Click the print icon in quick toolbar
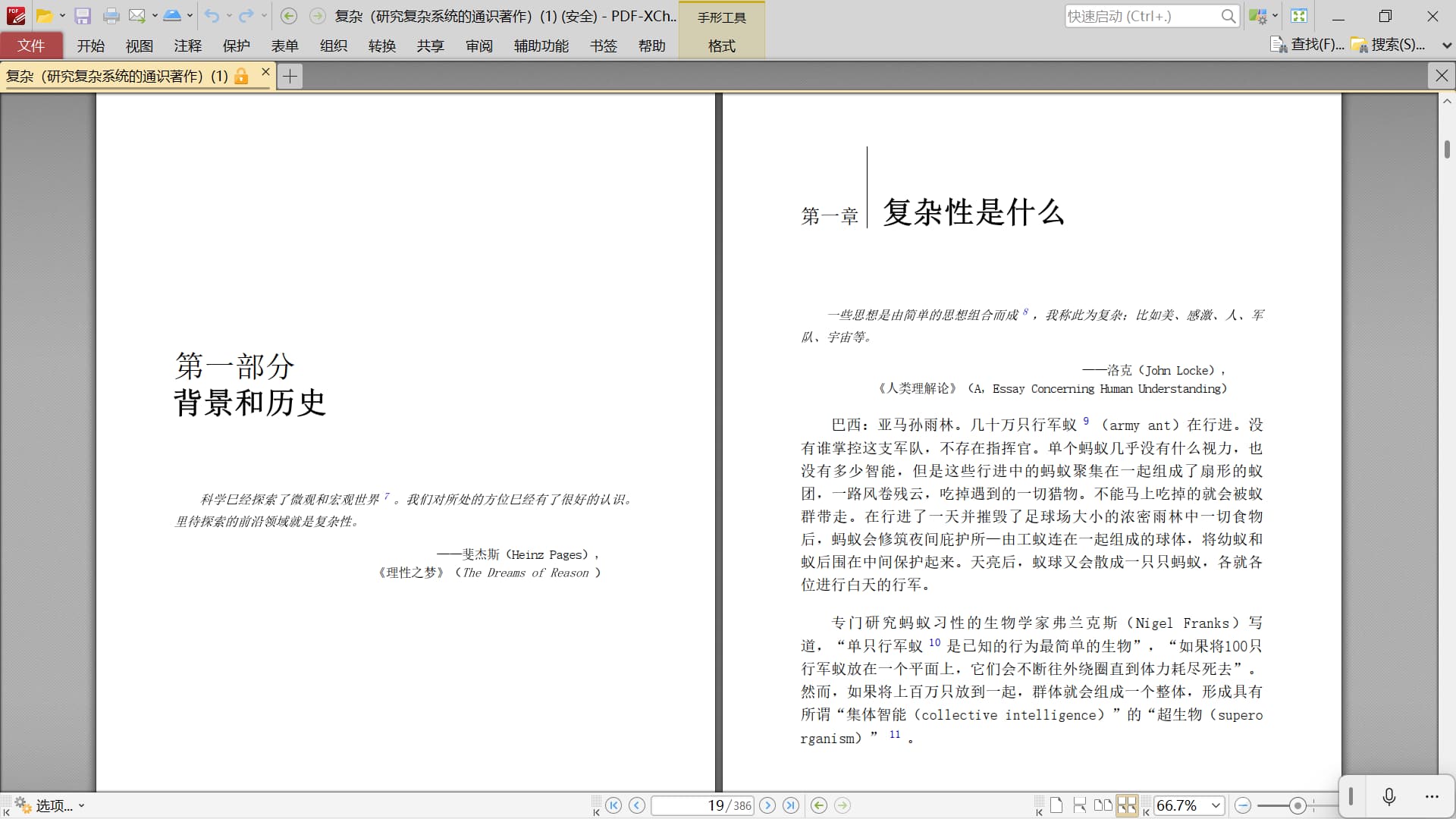 (x=111, y=16)
